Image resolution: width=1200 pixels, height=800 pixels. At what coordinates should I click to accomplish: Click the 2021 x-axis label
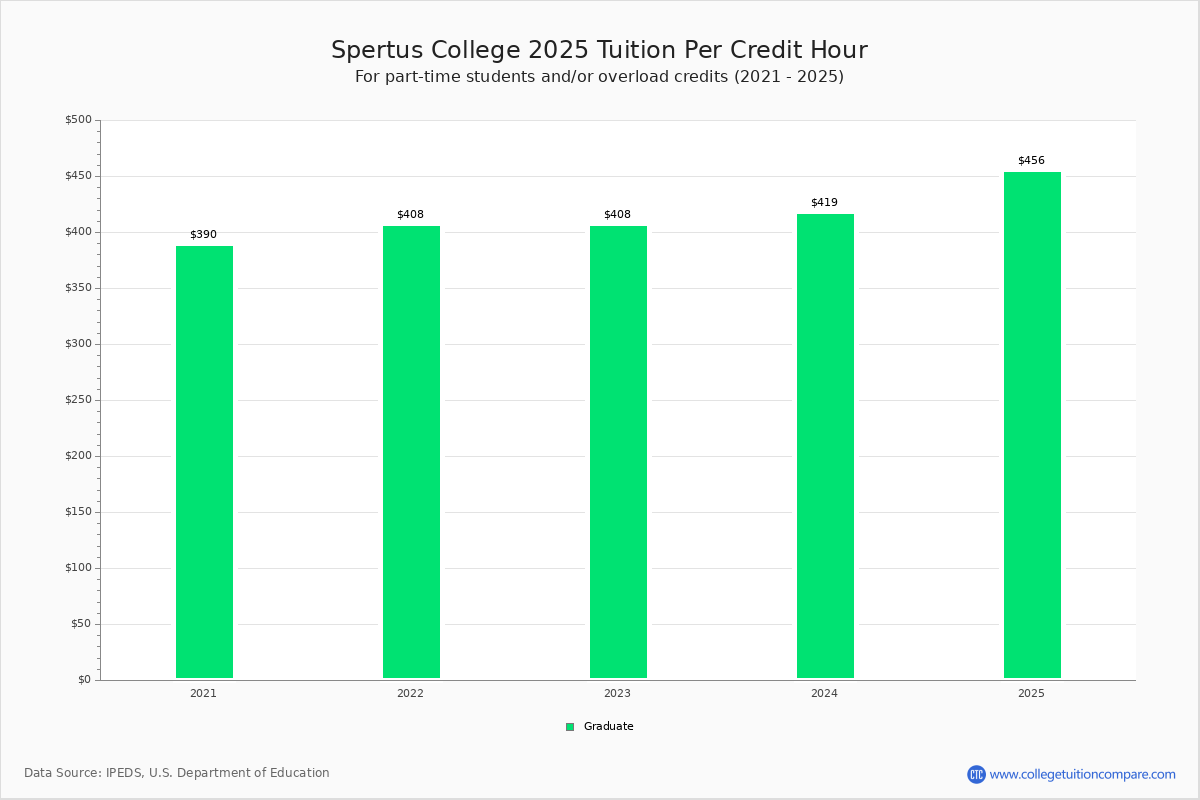203,694
